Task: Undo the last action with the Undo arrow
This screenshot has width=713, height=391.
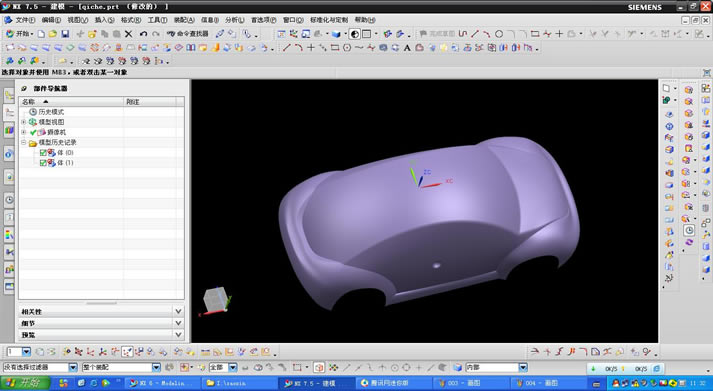Action: tap(143, 34)
